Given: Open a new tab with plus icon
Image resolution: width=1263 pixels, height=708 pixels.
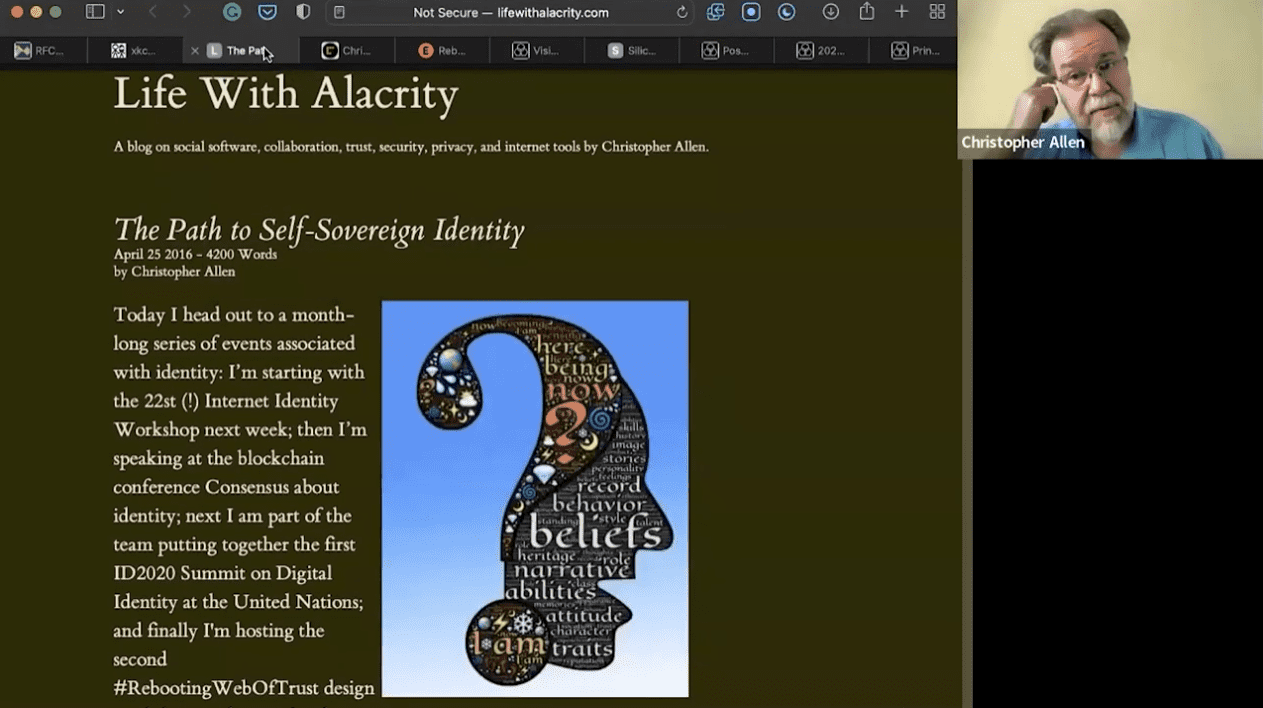Looking at the screenshot, I should [x=901, y=12].
